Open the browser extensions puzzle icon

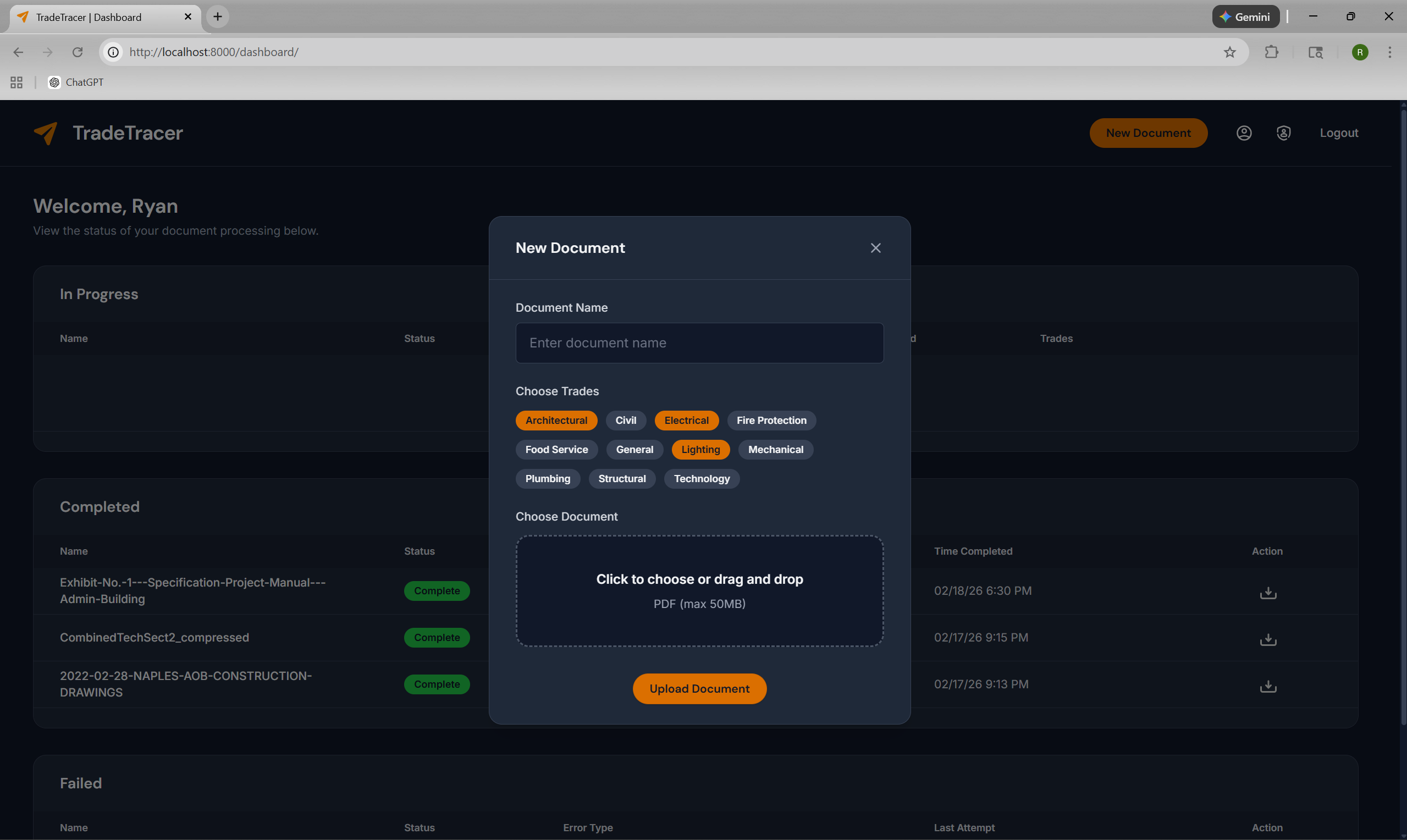[x=1272, y=52]
